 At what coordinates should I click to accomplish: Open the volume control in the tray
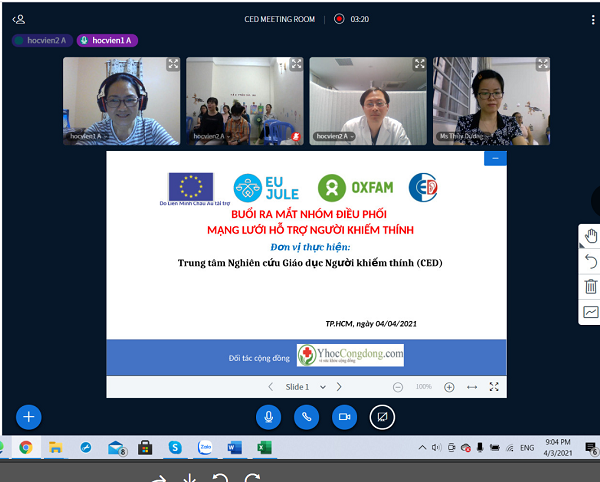click(436, 447)
